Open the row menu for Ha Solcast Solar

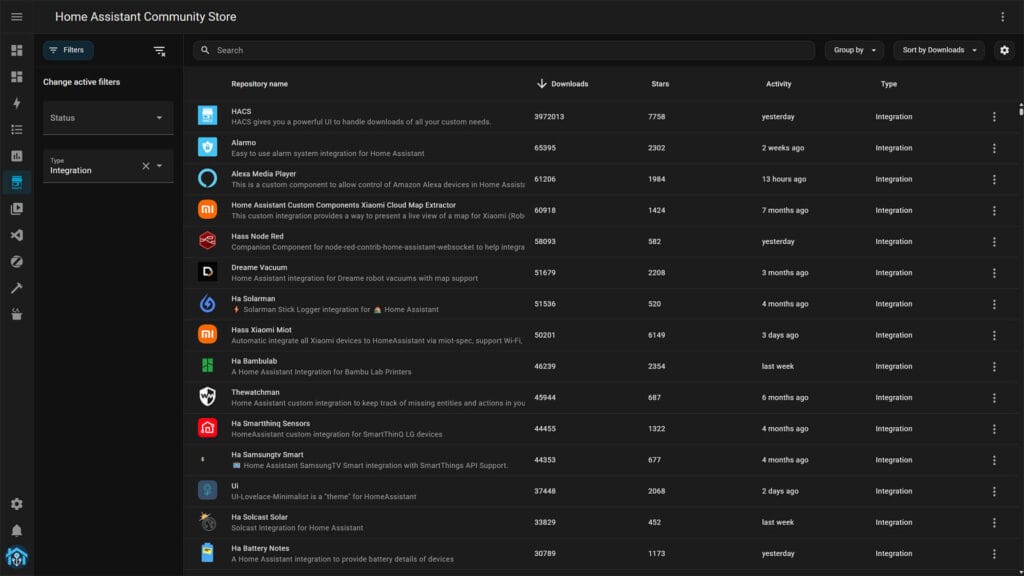[x=994, y=522]
